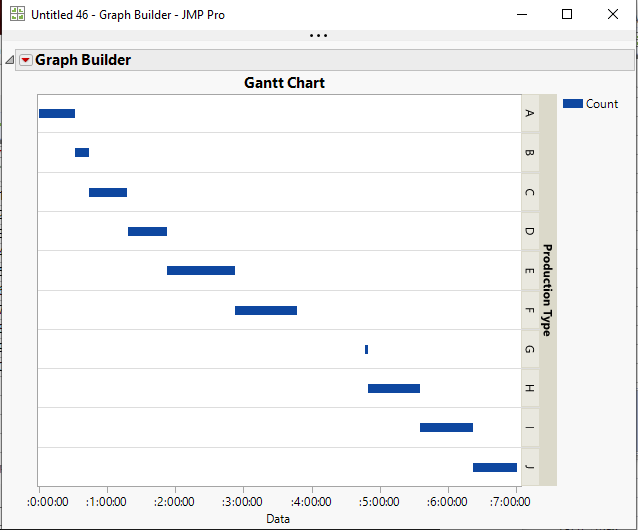Reveal hidden menu bar via three dots
This screenshot has height=530, width=638.
click(x=318, y=36)
